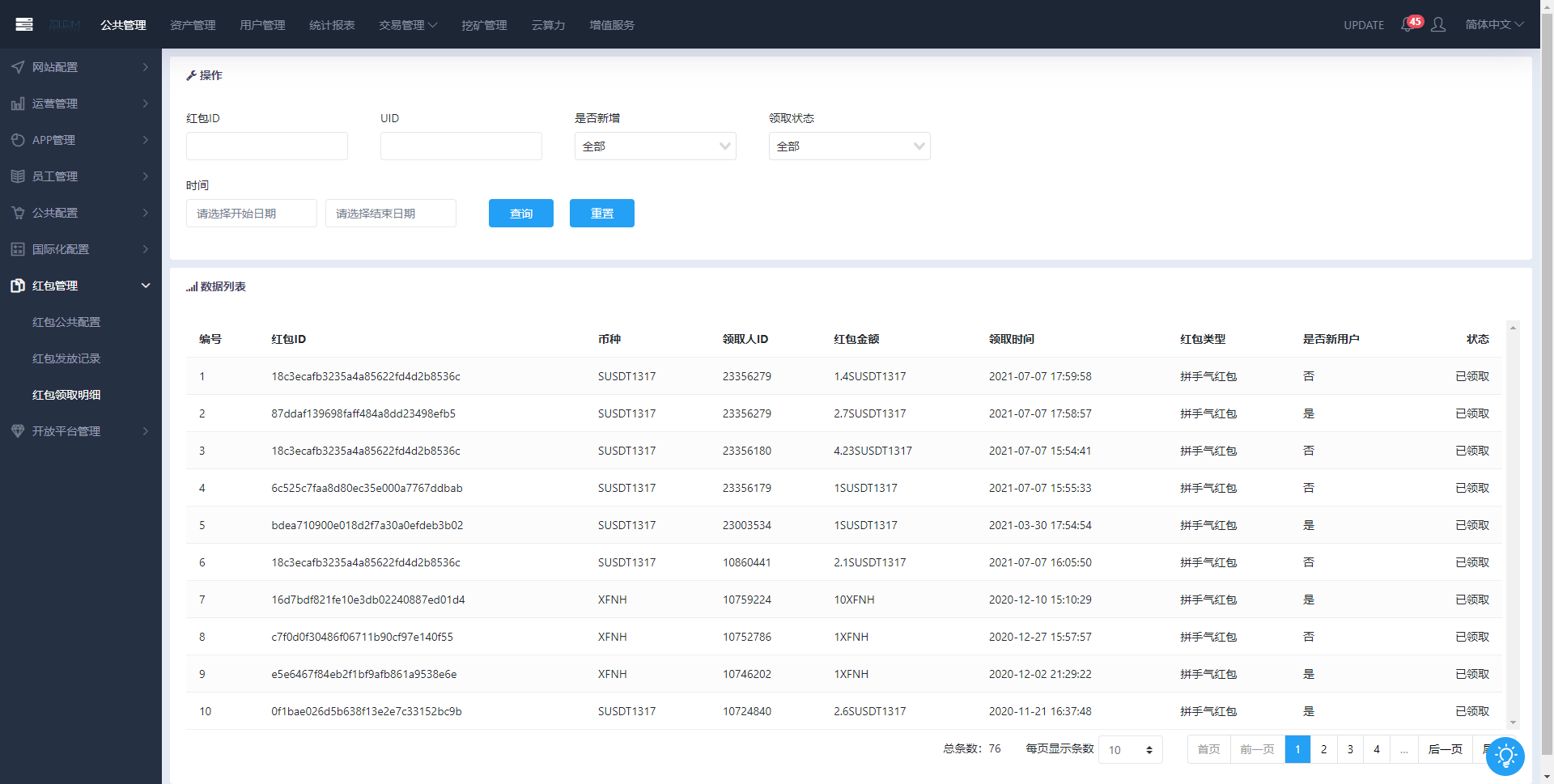Click 红包ID column header

pyautogui.click(x=289, y=339)
